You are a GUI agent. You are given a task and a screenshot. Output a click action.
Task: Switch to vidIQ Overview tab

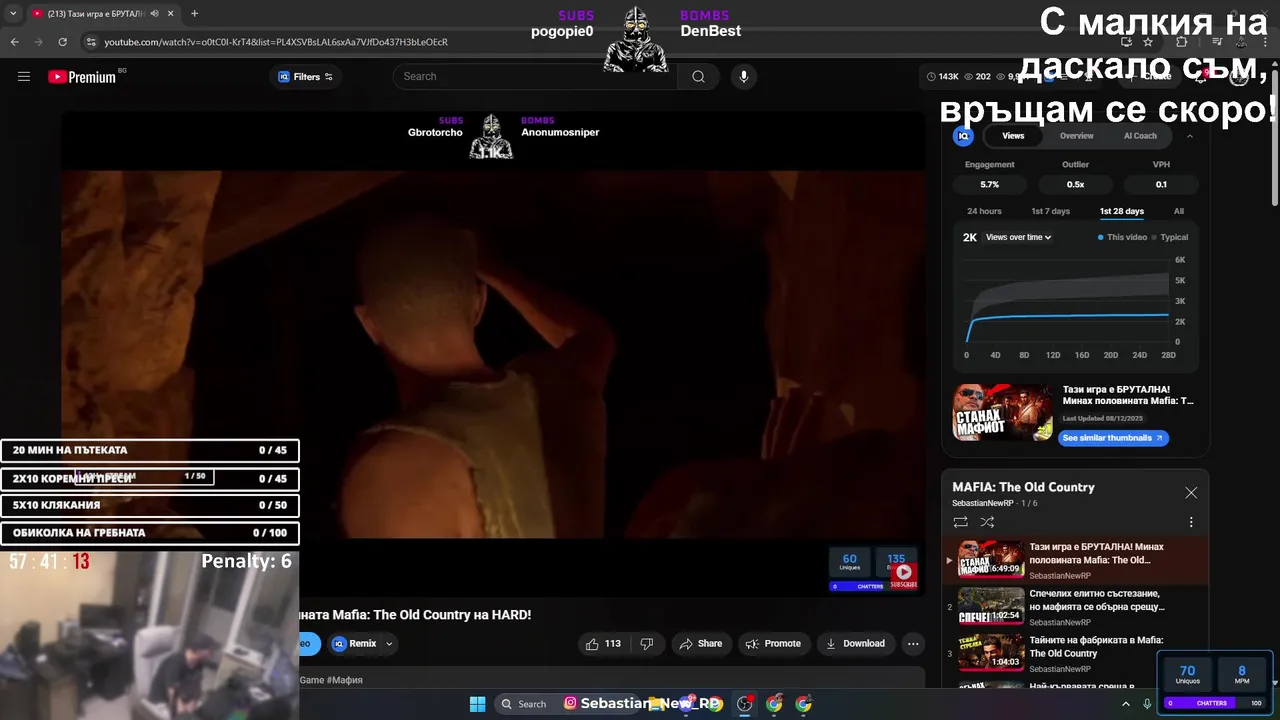(1076, 136)
